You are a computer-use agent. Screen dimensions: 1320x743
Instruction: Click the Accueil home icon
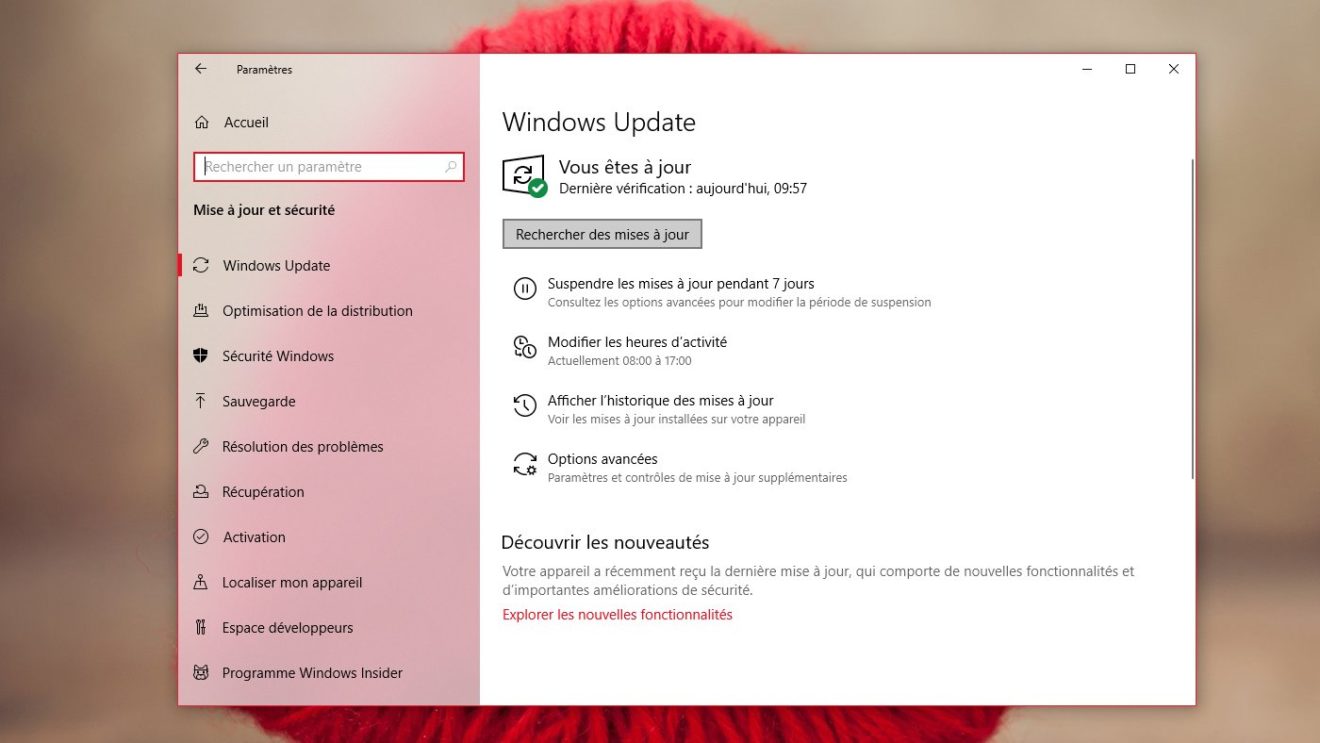click(202, 122)
